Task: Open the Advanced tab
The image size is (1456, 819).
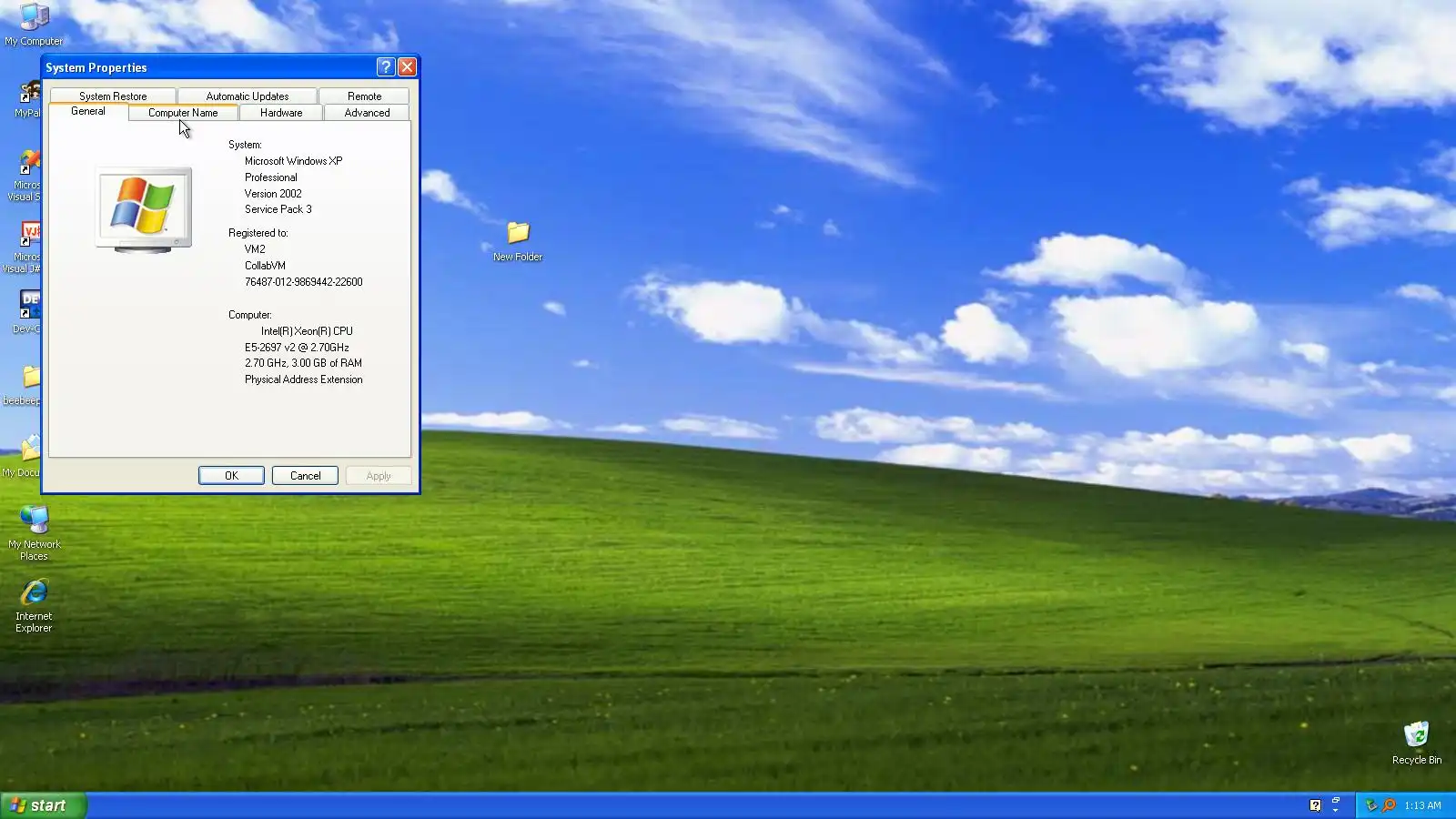Action: coord(367,113)
